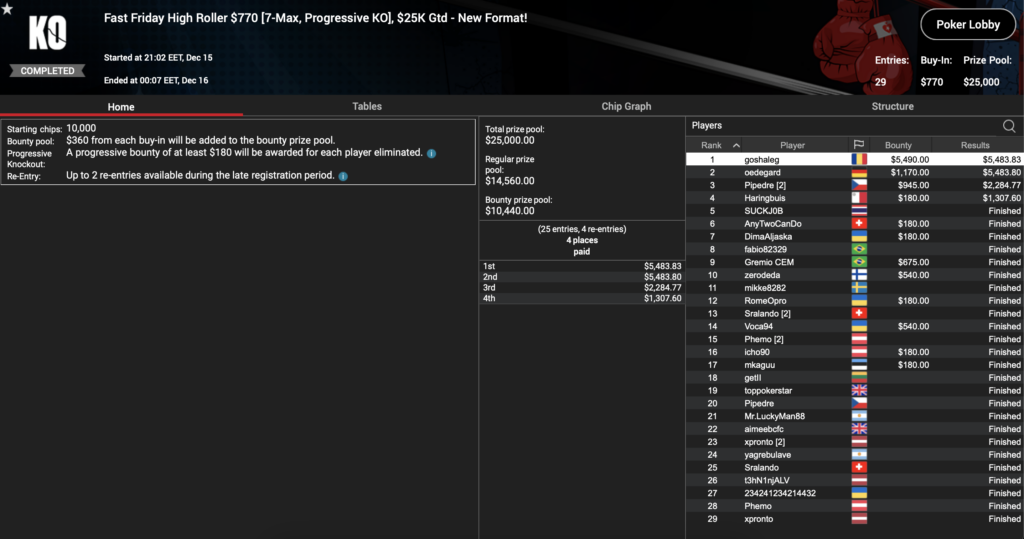
Task: Click the KO tournament logo
Action: tap(47, 36)
